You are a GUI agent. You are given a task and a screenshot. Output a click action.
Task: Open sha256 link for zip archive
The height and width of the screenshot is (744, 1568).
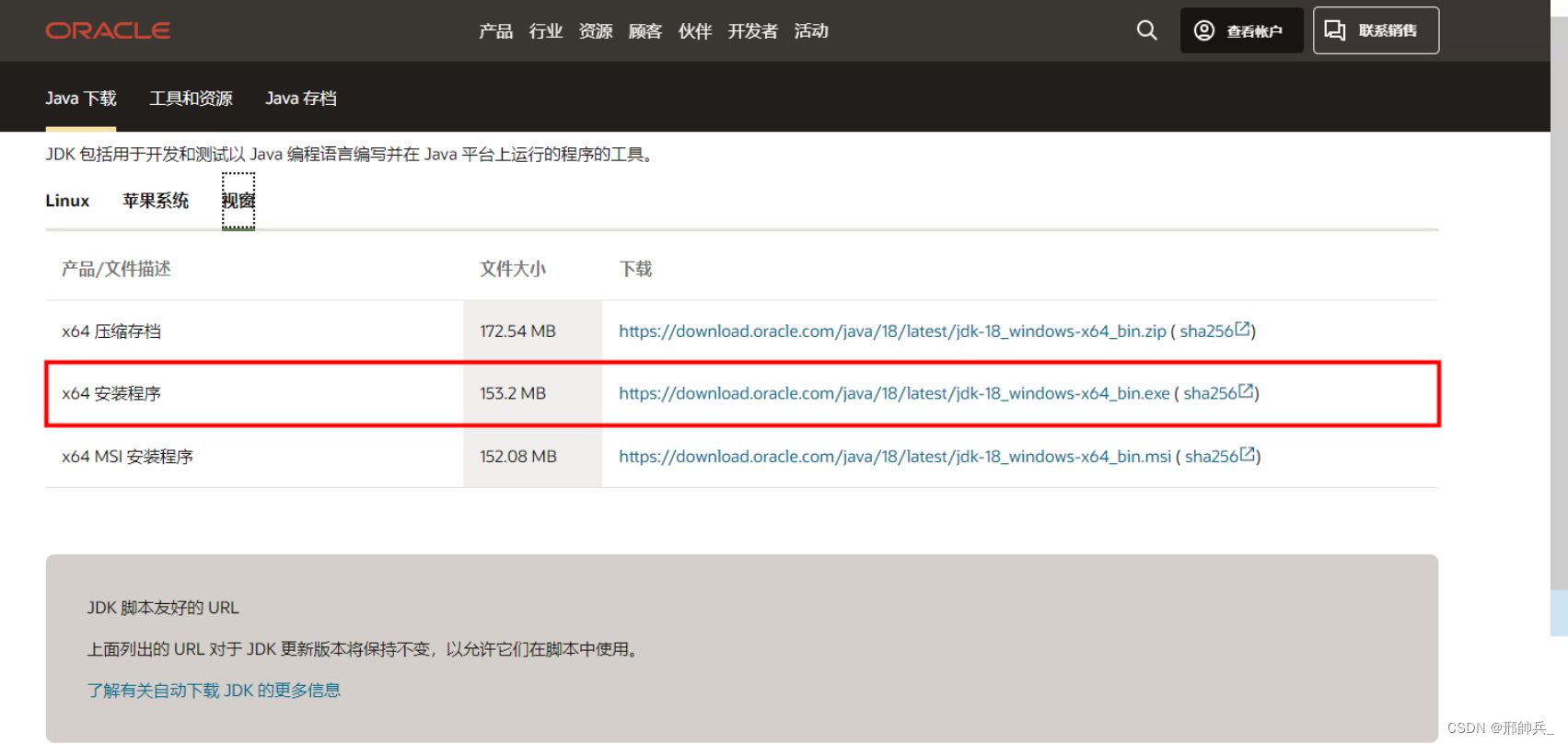1206,331
